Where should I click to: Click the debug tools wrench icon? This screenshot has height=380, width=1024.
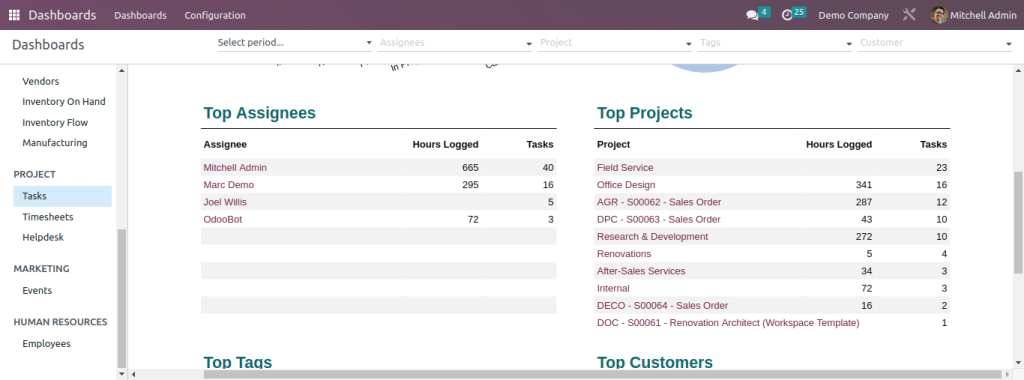(x=909, y=15)
